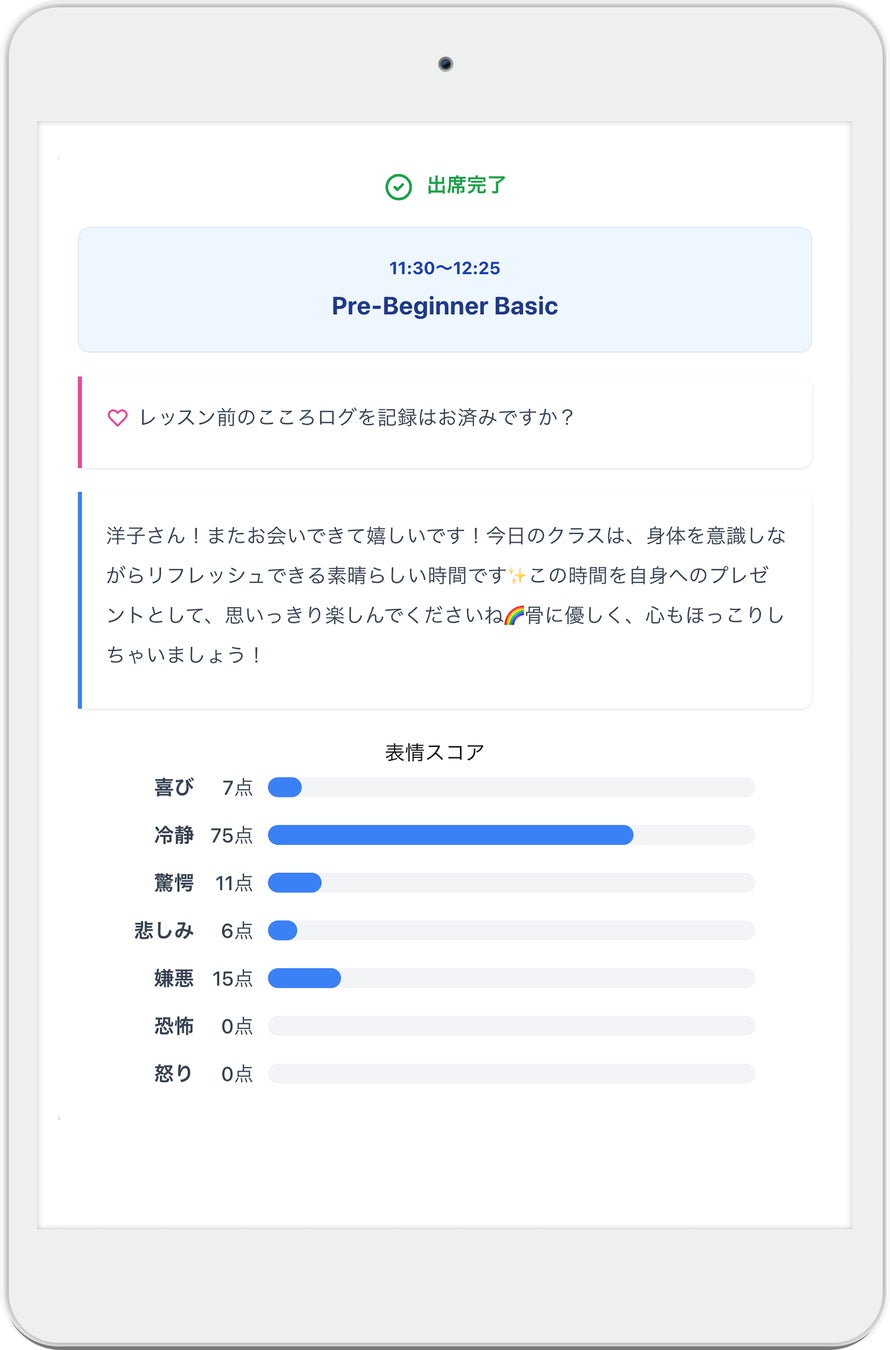
Task: Click the green attendance checkmark icon
Action: pyautogui.click(x=398, y=187)
